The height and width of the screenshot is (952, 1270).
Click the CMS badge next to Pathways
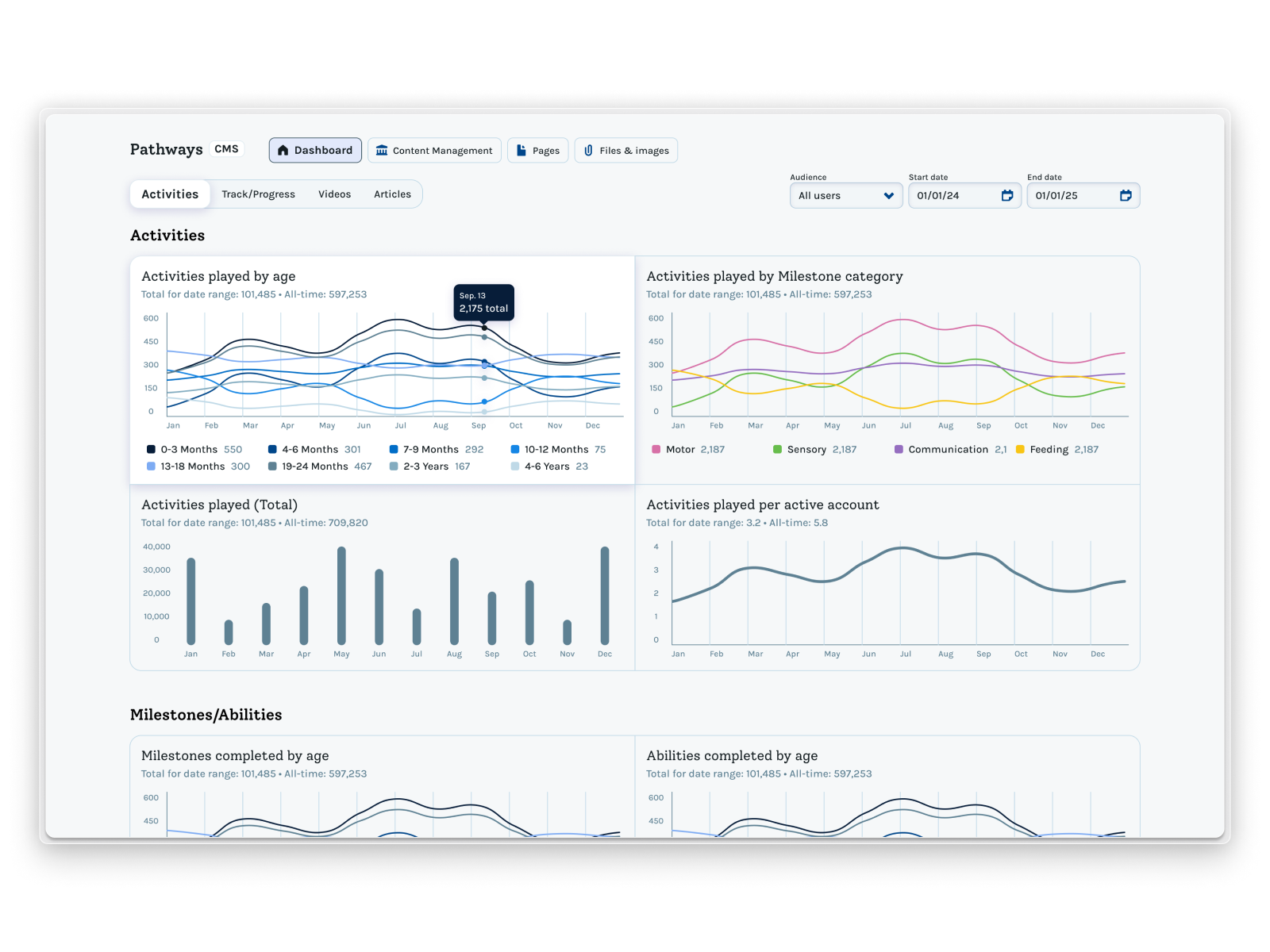(225, 148)
